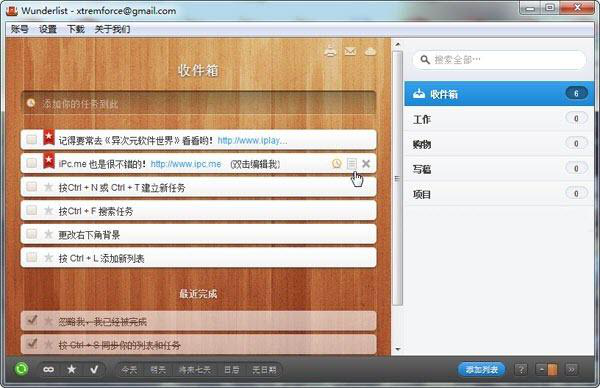
Task: Filter tasks with 无日期
Action: click(x=264, y=370)
